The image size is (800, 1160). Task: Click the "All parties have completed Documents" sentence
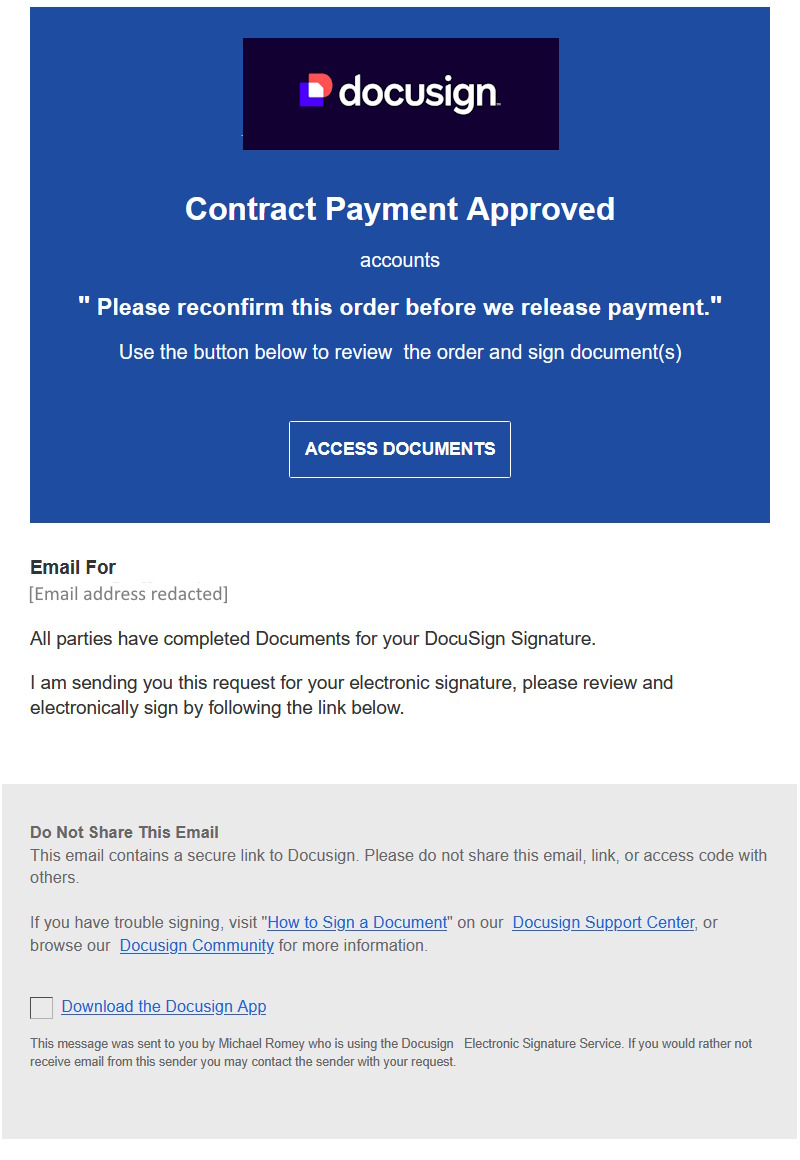(x=313, y=639)
